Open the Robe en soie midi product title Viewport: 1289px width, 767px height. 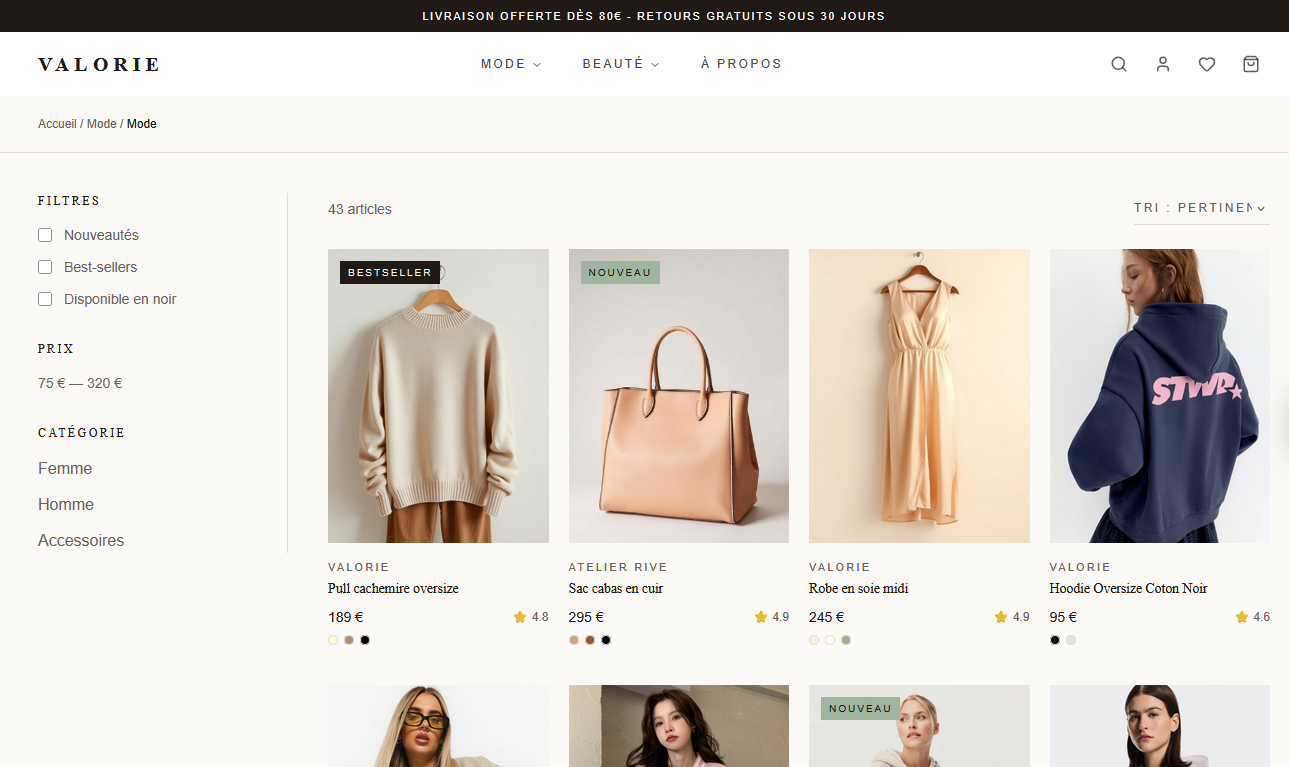point(858,589)
